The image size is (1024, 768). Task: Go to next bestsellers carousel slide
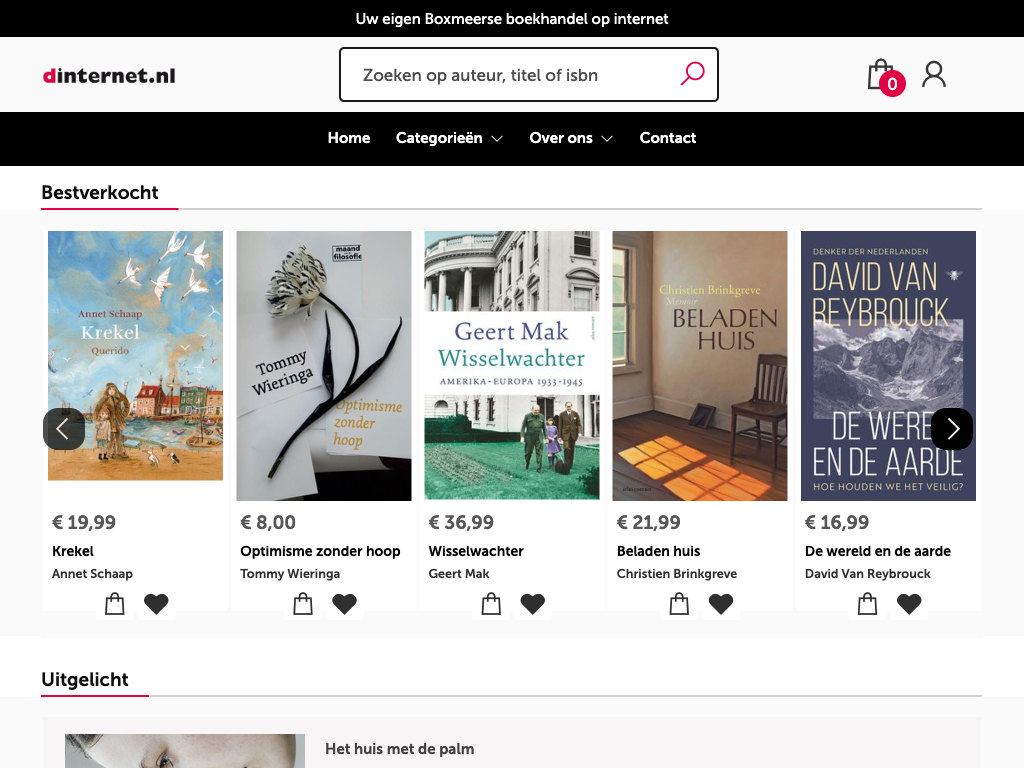952,429
